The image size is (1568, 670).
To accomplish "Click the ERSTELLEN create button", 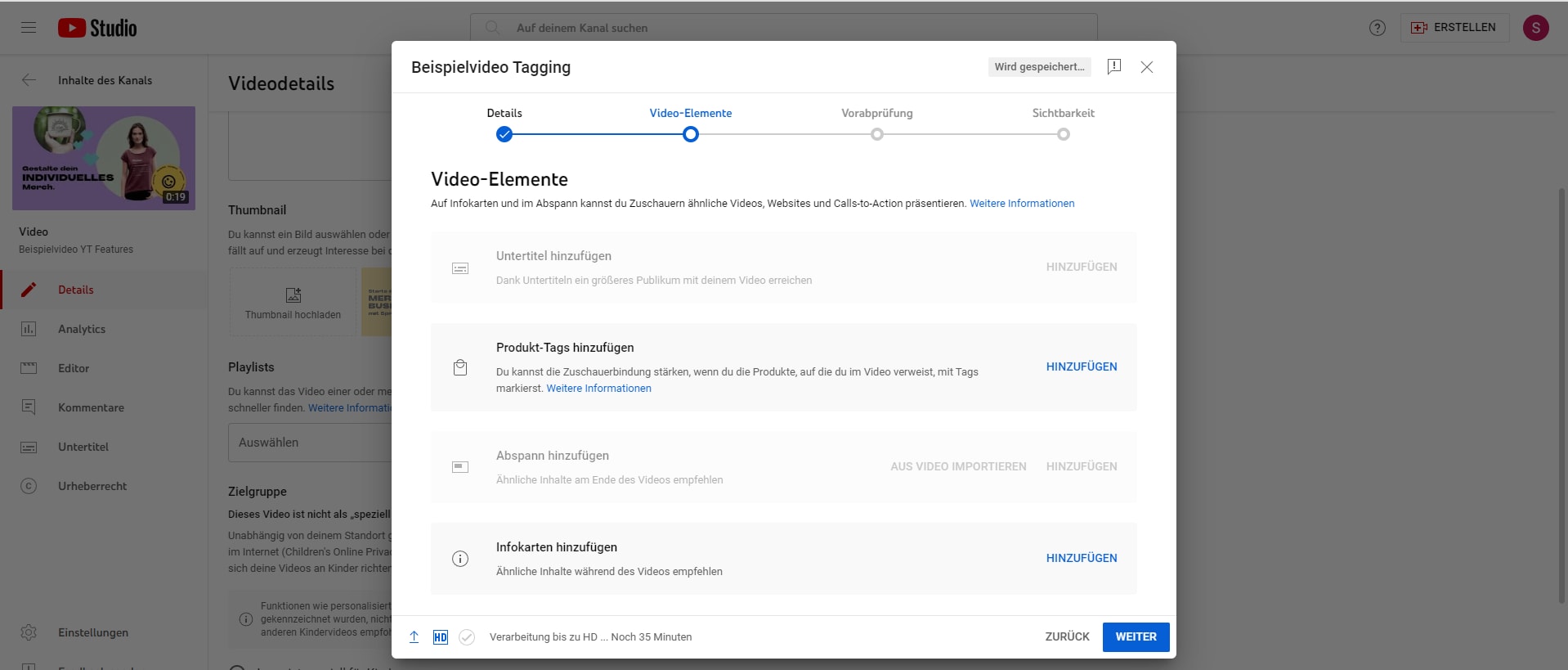I will [x=1454, y=28].
